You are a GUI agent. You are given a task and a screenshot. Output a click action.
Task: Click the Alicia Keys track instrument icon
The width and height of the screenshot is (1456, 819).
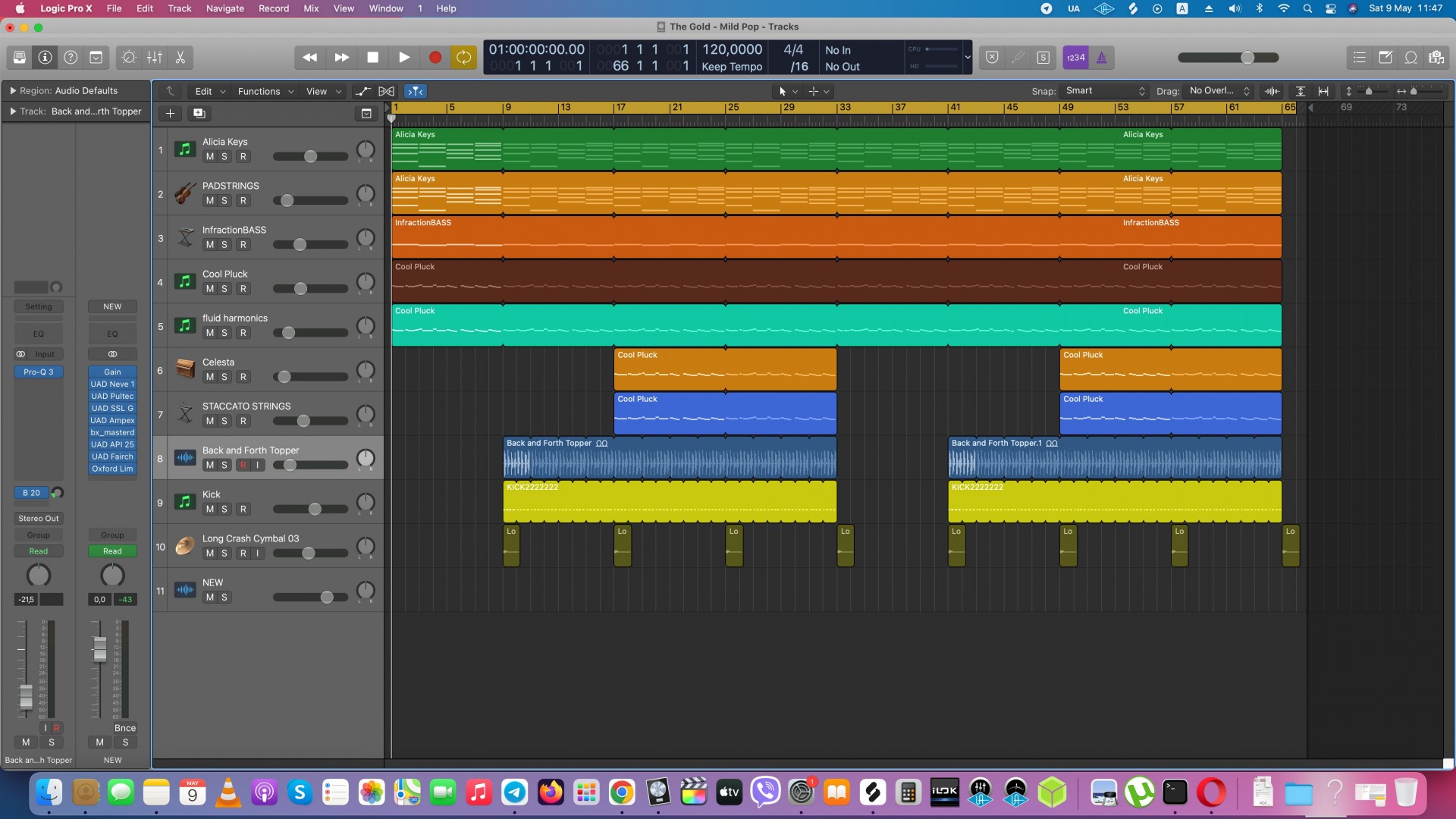tap(184, 149)
